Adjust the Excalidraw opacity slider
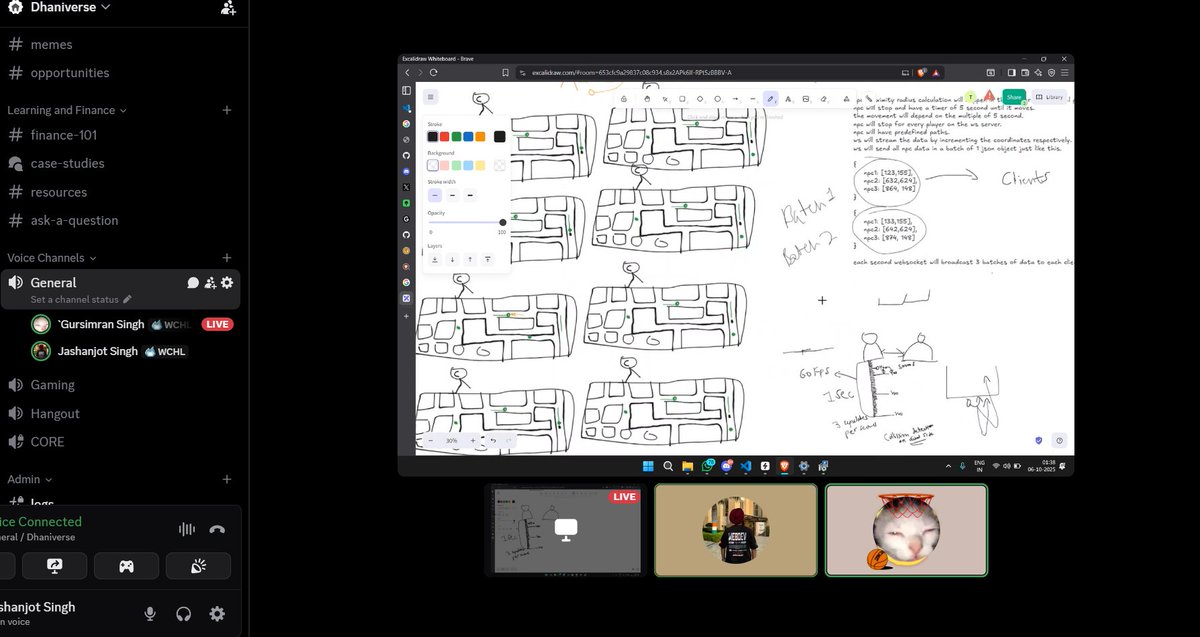Image resolution: width=1200 pixels, height=637 pixels. [466, 223]
